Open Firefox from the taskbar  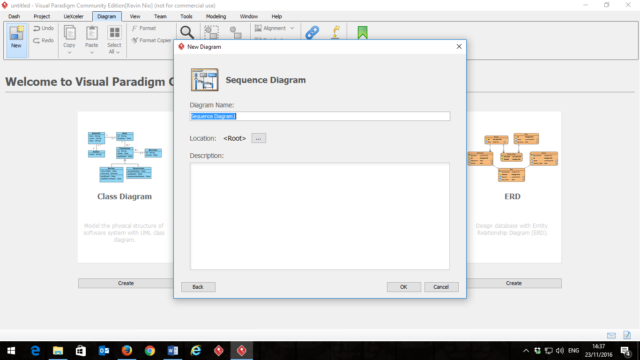[x=127, y=351]
